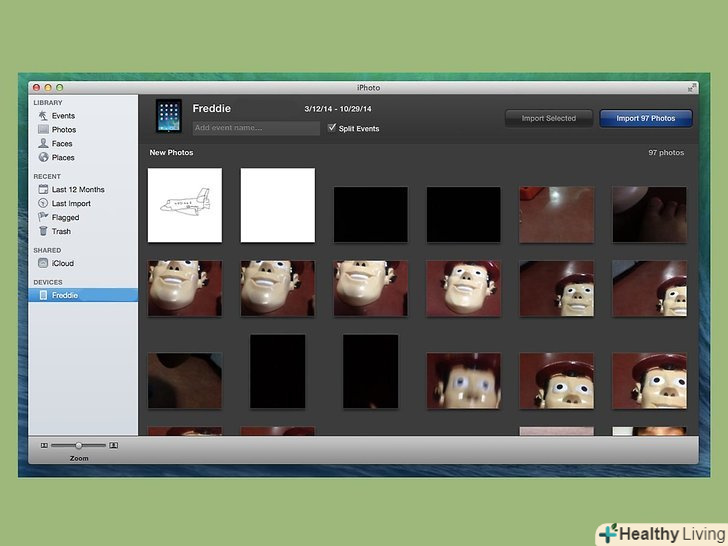Select the last photo in third row
Viewport: 728px width, 546px height.
(x=650, y=381)
